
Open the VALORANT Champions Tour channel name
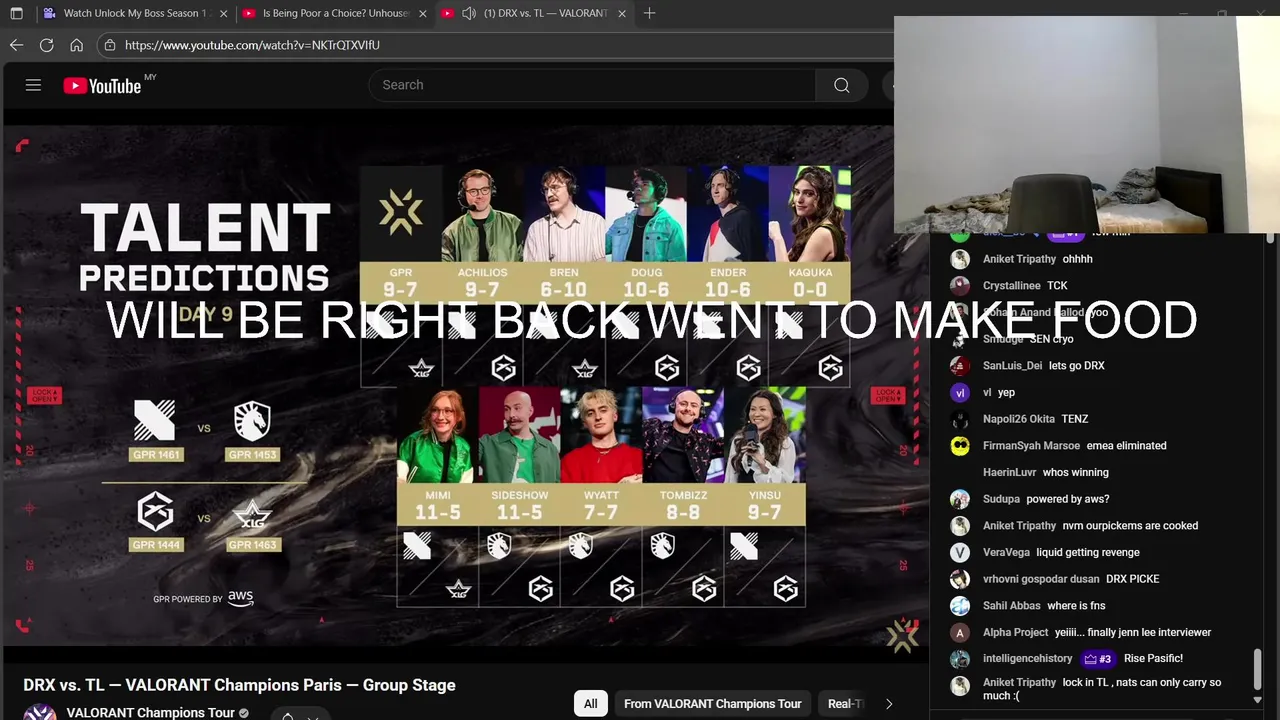pyautogui.click(x=150, y=713)
